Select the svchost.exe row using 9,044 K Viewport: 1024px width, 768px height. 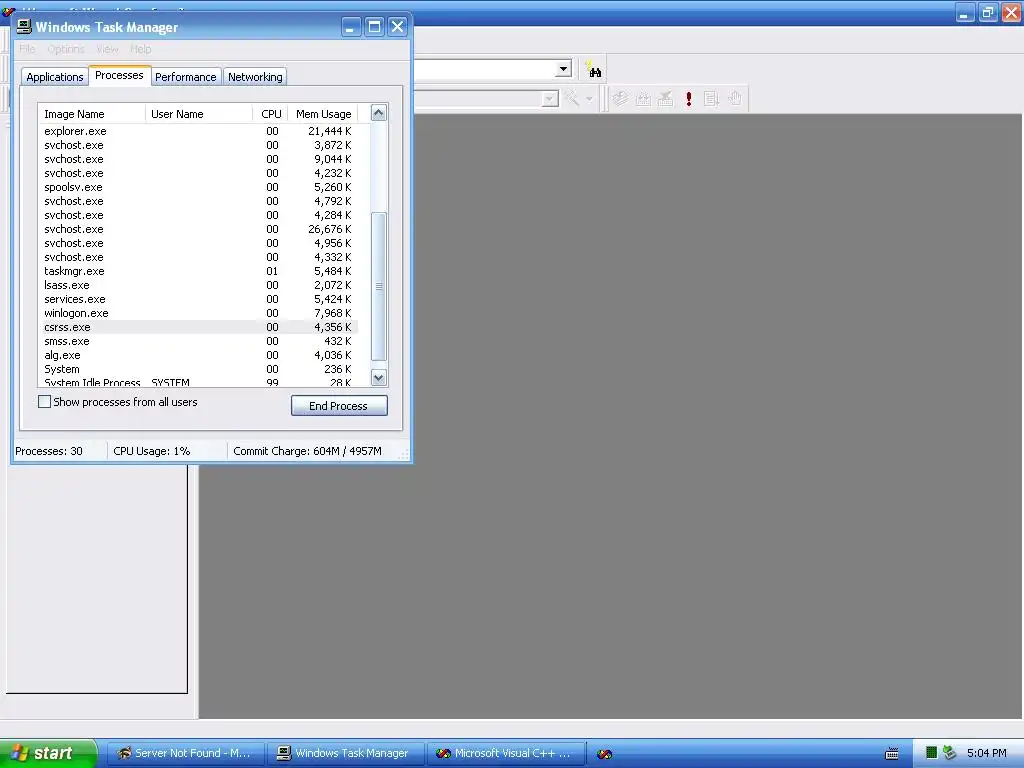198,159
